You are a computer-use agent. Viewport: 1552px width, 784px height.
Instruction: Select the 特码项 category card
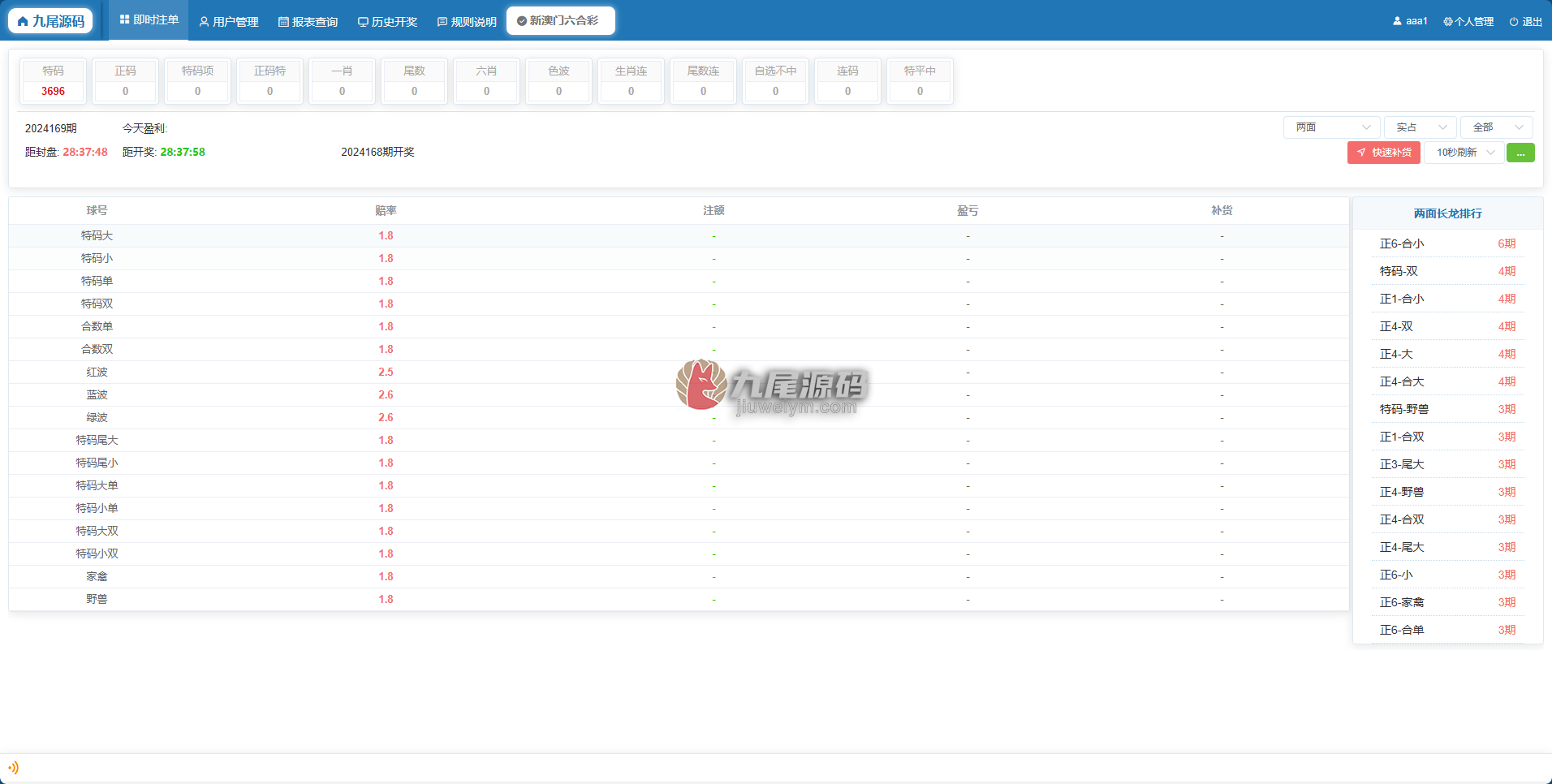tap(197, 81)
